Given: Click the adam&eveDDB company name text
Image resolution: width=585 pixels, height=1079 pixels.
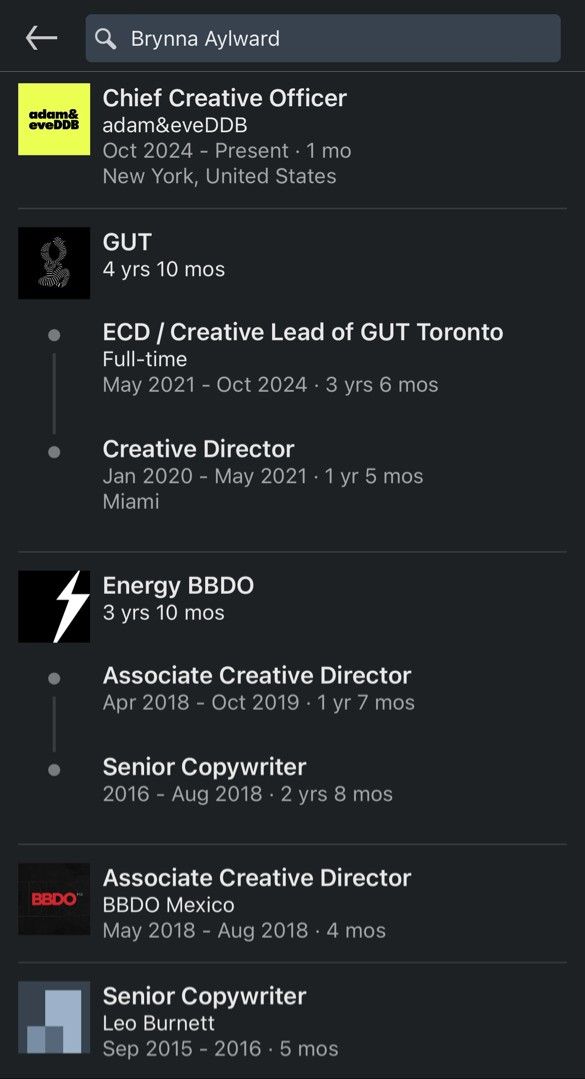Looking at the screenshot, I should (175, 126).
